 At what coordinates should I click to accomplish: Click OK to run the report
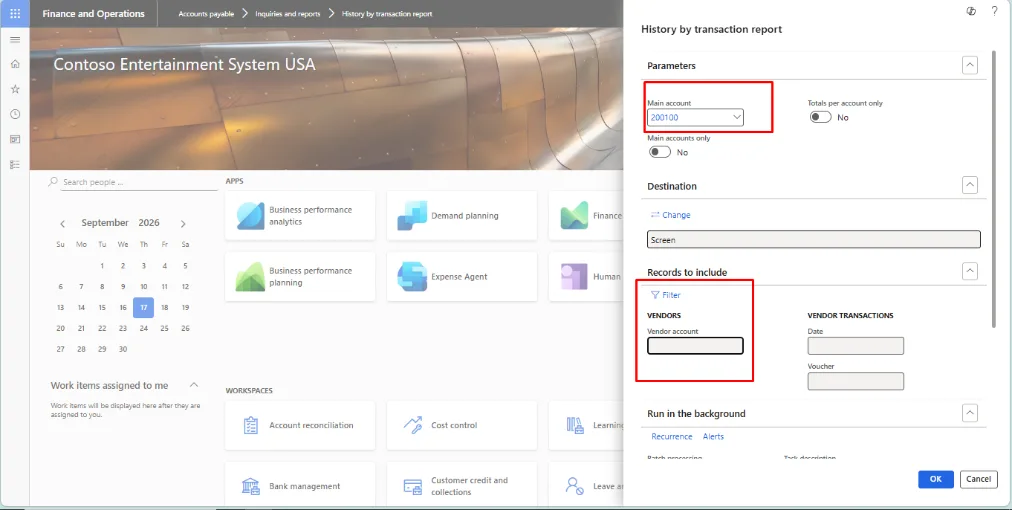point(936,479)
